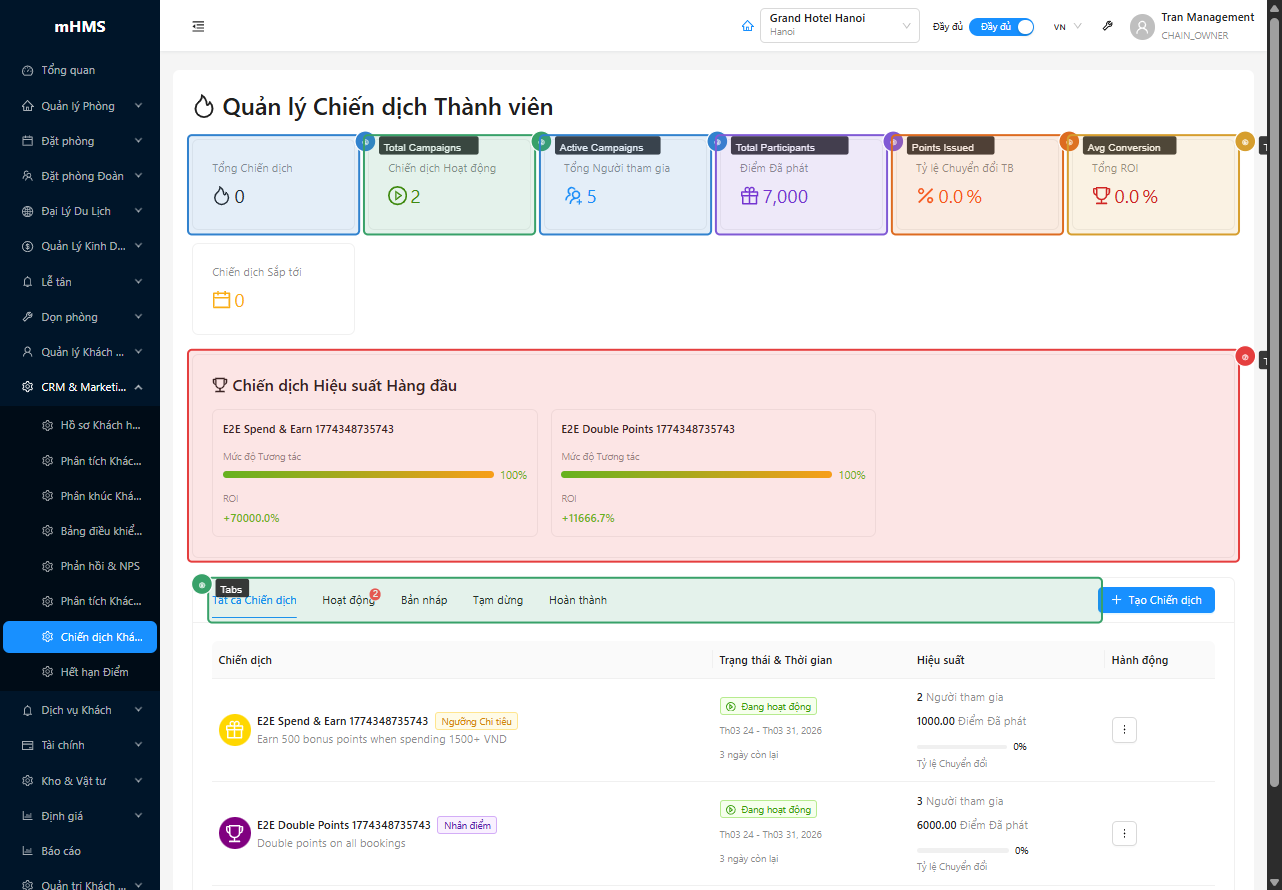Toggle the Đầy đủ switch
1282x890 pixels.
pos(1001,27)
